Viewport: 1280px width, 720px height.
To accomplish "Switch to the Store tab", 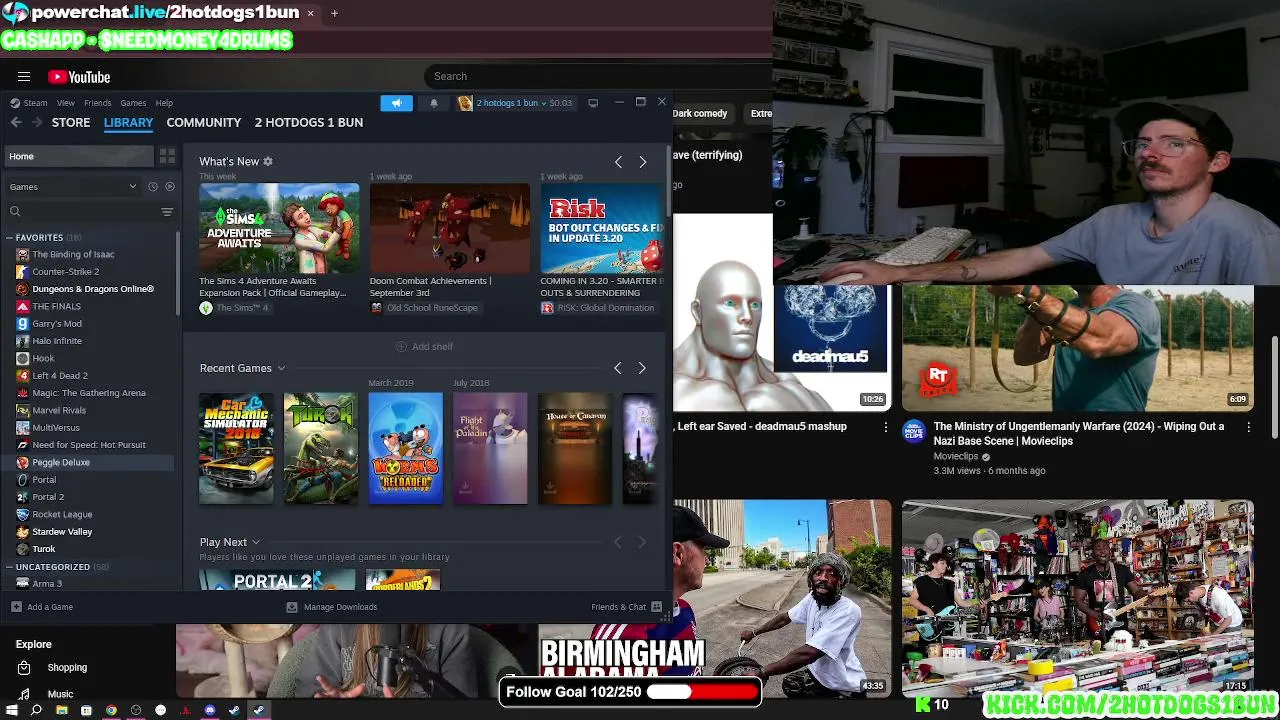I will pos(71,122).
